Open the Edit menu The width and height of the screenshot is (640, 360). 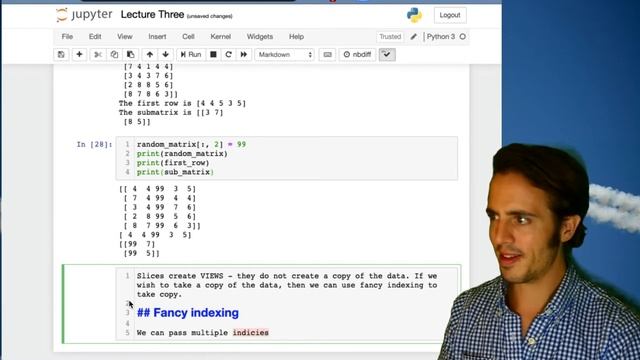[x=95, y=37]
